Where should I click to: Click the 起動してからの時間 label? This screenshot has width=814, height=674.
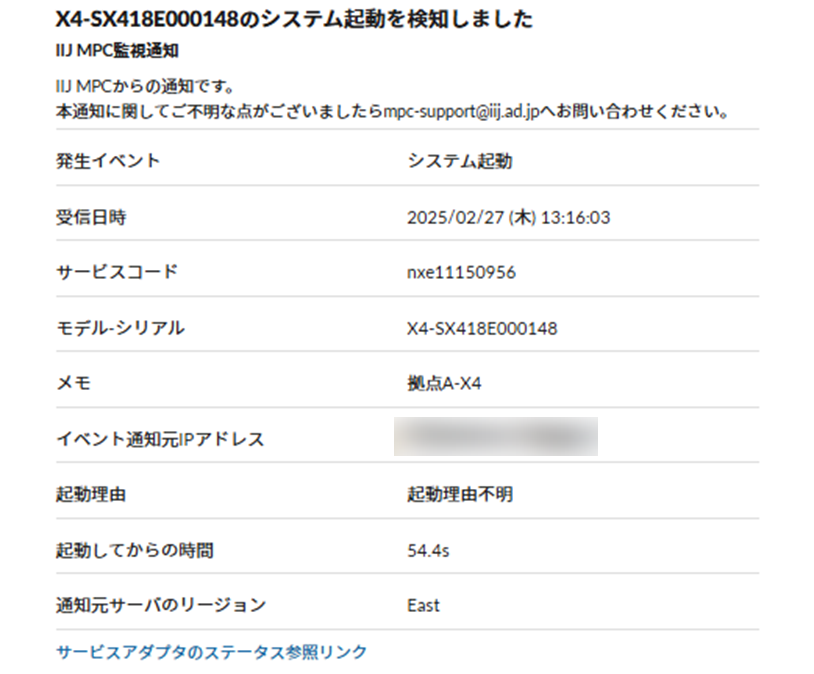coord(135,550)
